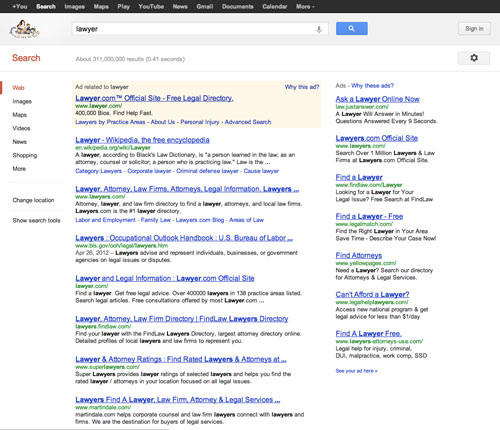
Task: Click 'Category:Lawyers' sublink
Action: tap(99, 171)
